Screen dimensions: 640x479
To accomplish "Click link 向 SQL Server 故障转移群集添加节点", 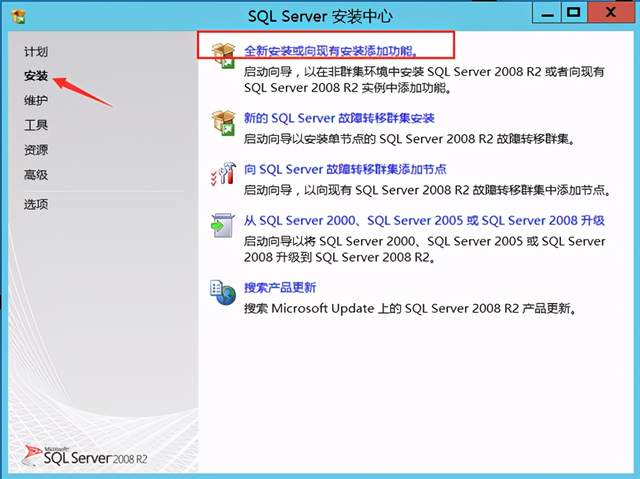I will tap(345, 169).
